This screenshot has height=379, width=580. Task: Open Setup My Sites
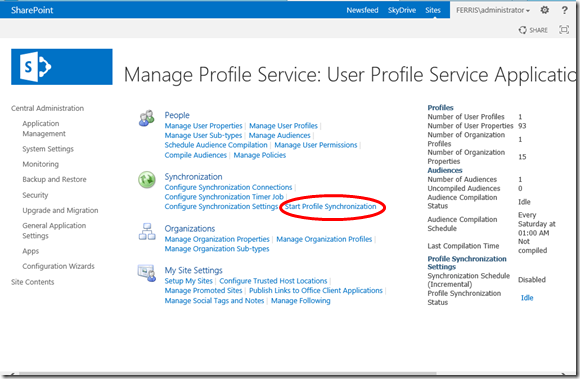coord(189,281)
